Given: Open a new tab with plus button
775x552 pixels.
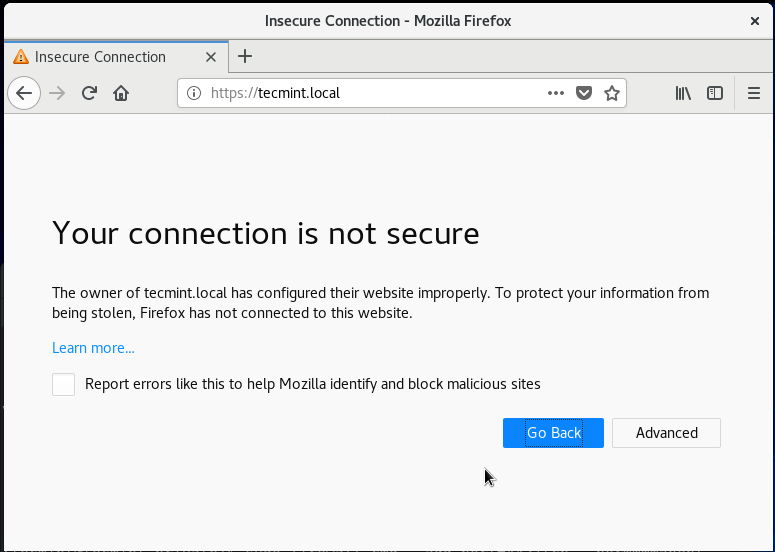Looking at the screenshot, I should pyautogui.click(x=245, y=56).
